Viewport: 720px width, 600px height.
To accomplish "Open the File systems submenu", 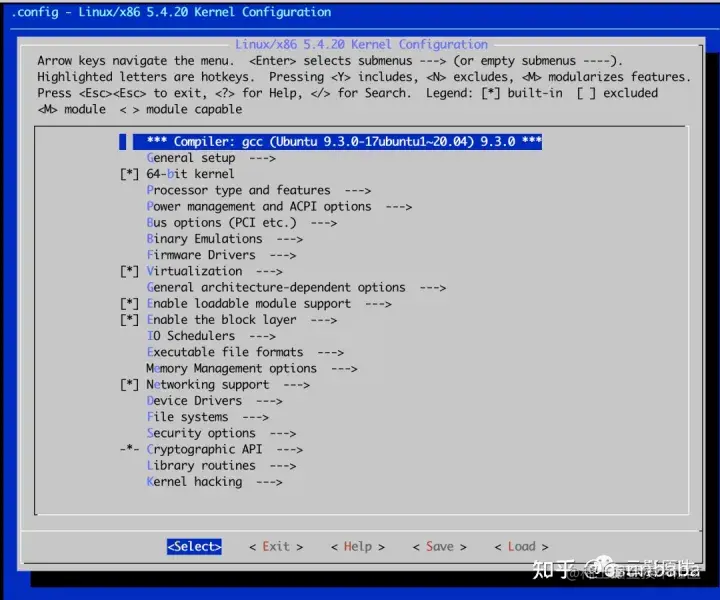I will coord(187,417).
